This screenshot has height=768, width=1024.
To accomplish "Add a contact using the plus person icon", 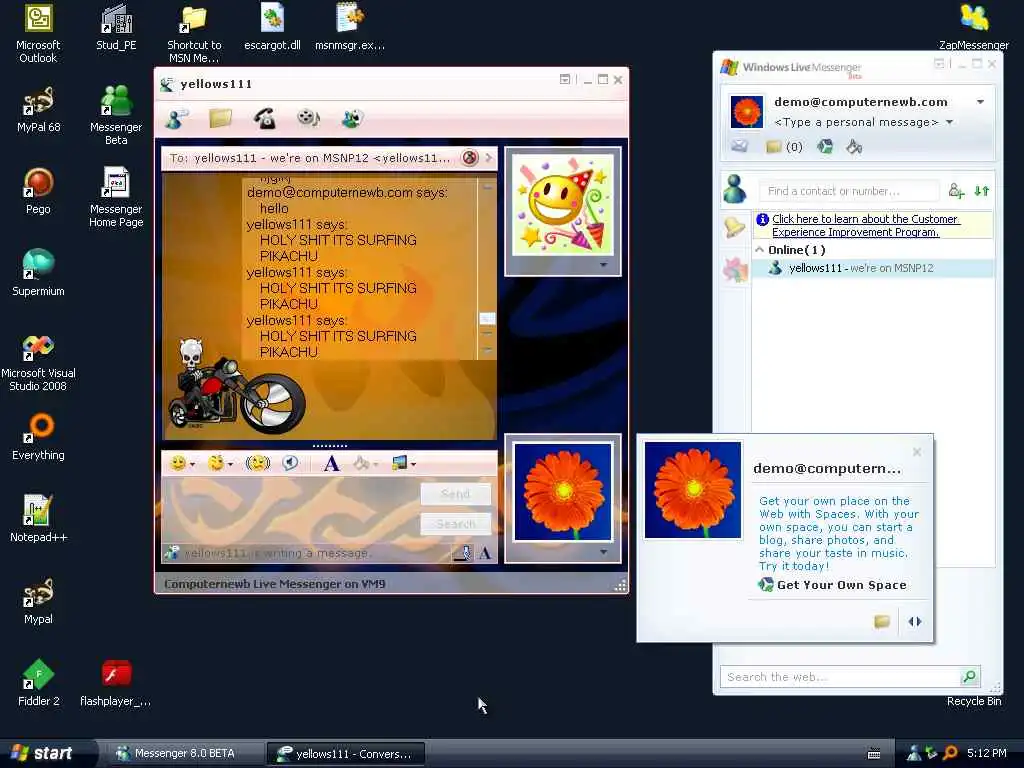I will coord(956,191).
